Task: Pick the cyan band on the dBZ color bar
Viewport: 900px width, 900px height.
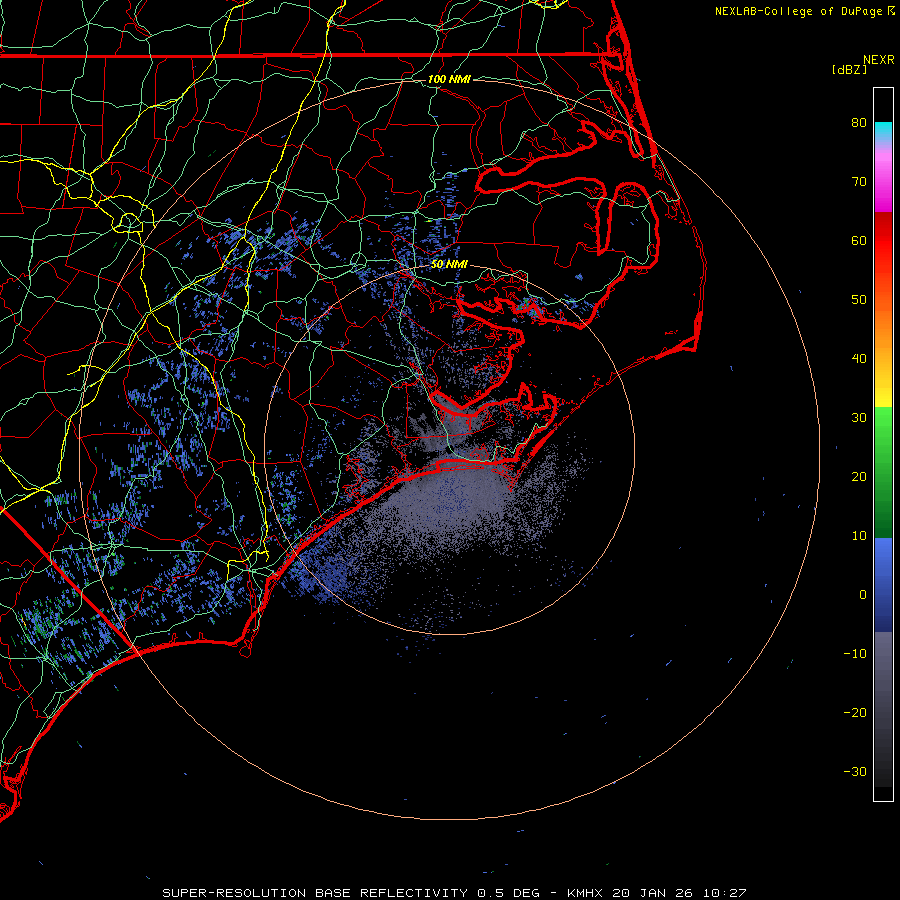Action: coord(883,132)
